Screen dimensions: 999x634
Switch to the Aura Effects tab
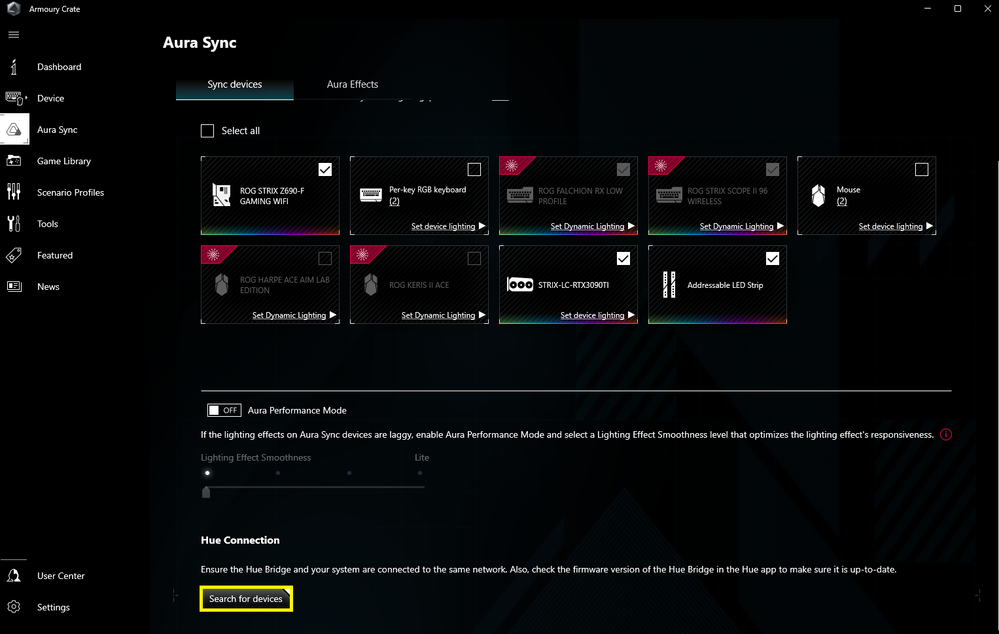352,84
